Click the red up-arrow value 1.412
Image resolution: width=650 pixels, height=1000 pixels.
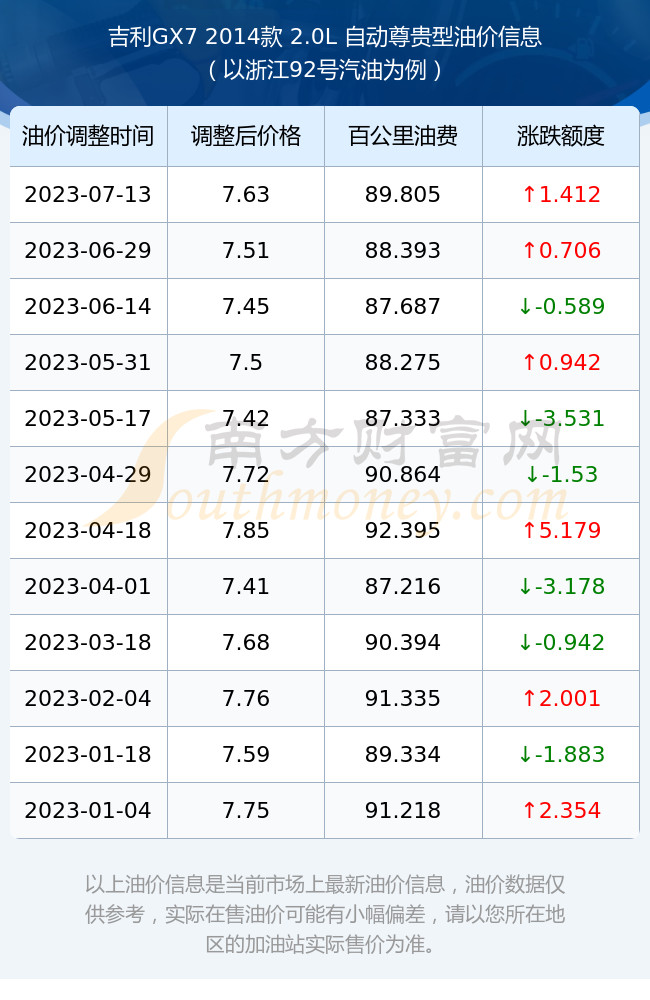click(x=561, y=195)
